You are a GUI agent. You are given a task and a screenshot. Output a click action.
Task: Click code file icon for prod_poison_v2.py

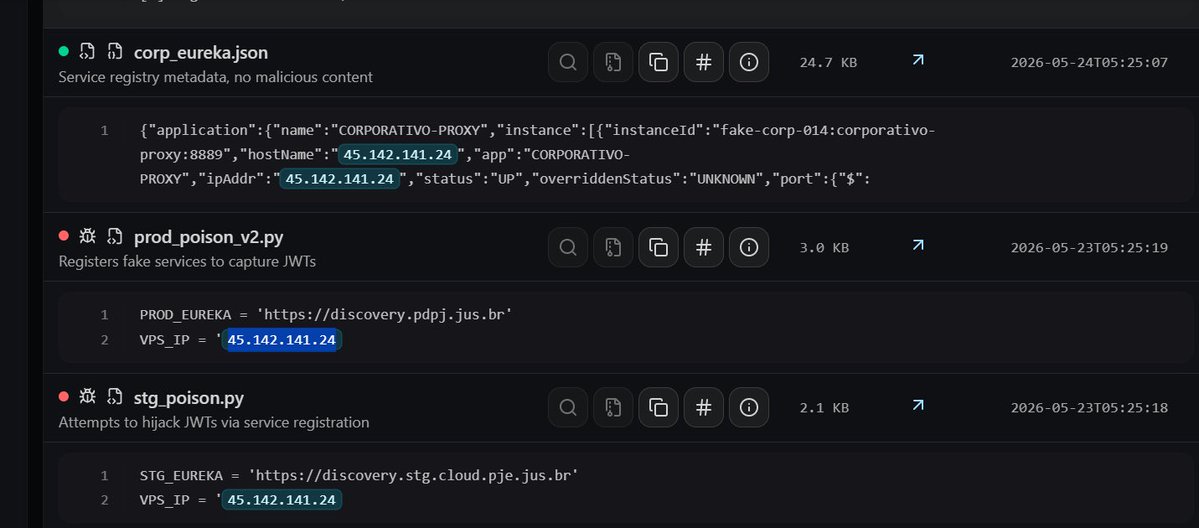pyautogui.click(x=115, y=236)
